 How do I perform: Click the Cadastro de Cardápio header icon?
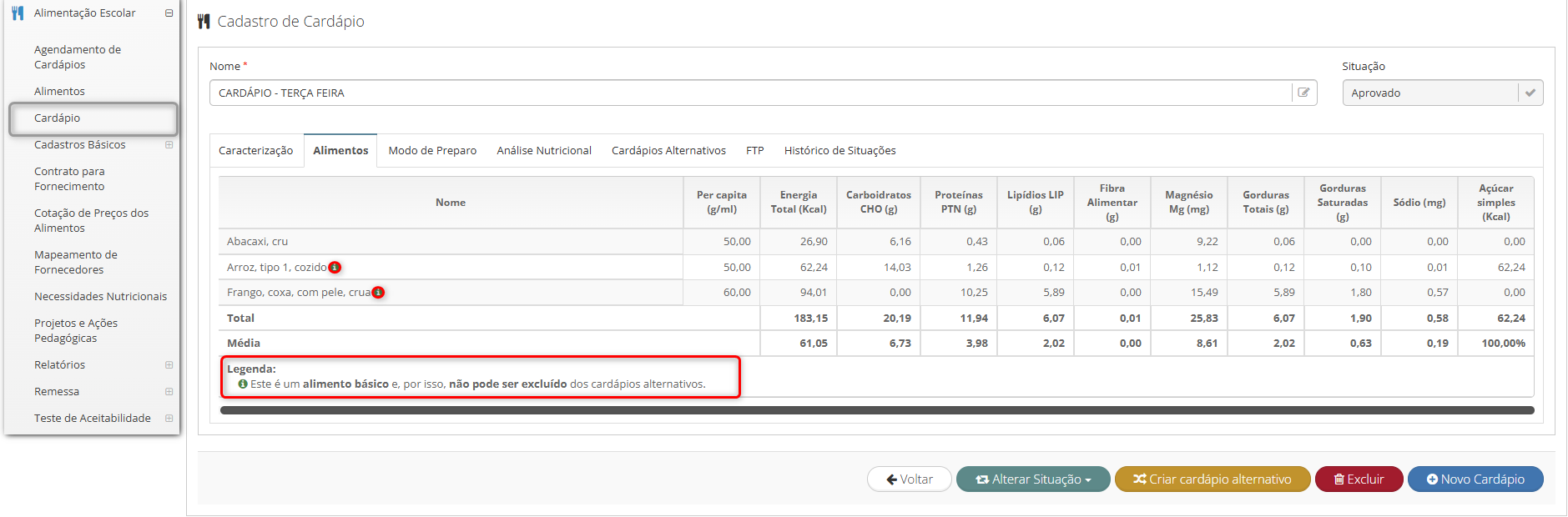pyautogui.click(x=204, y=22)
